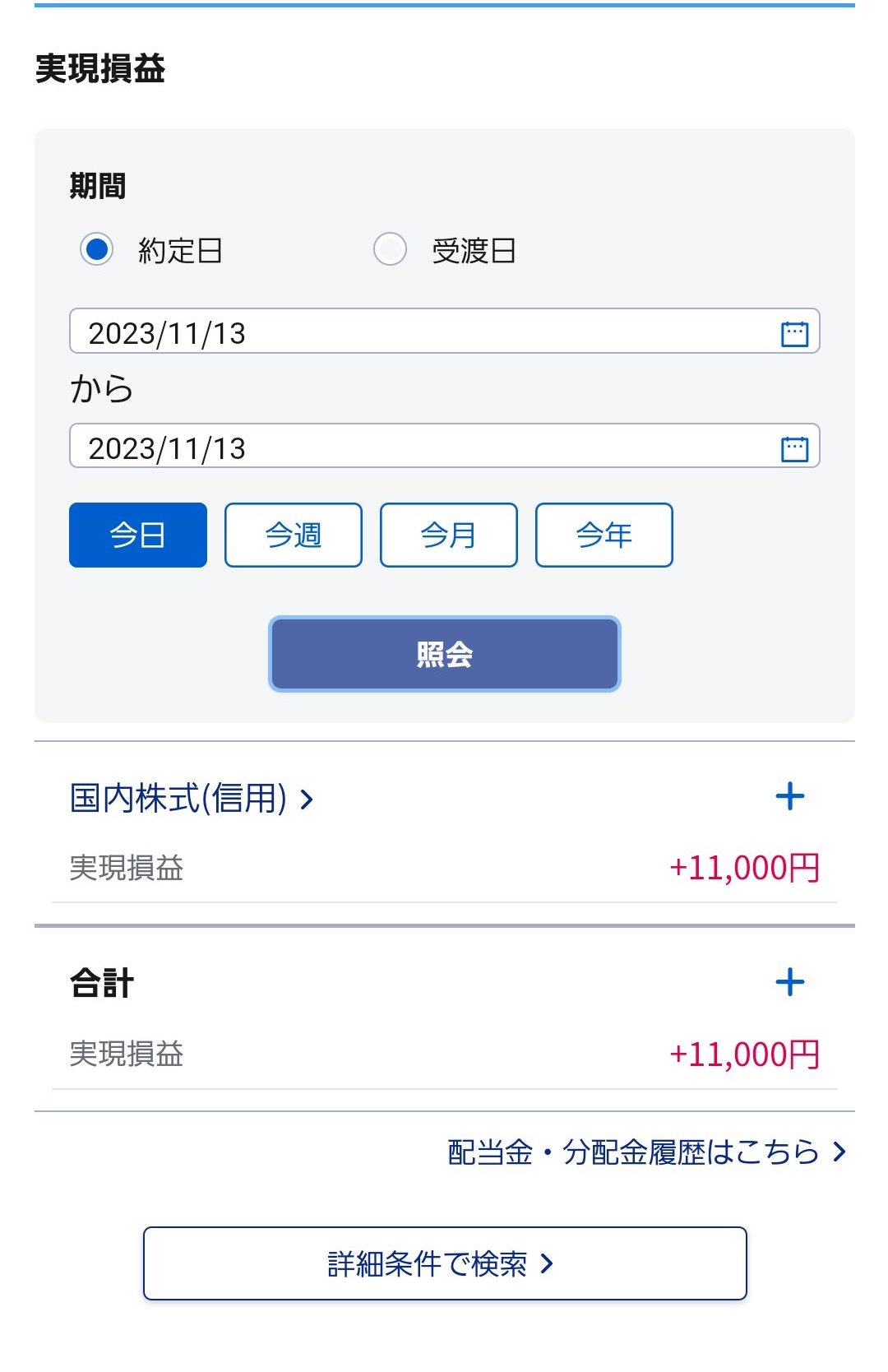Open calendar picker for end date
The image size is (888, 1372).
[794, 448]
